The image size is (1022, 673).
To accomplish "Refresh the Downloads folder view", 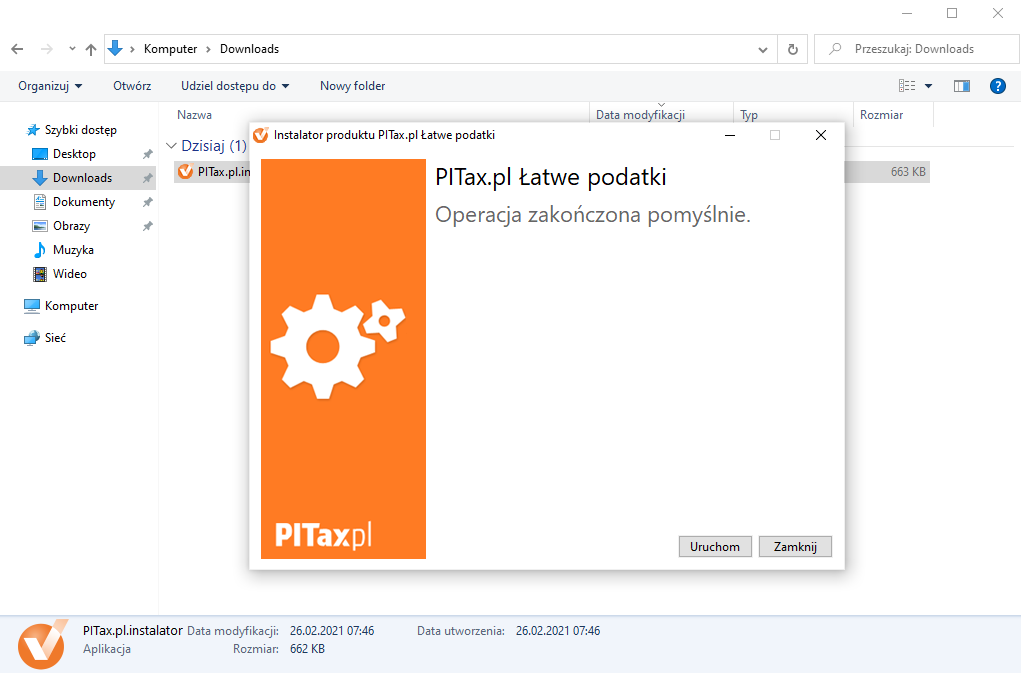I will point(793,50).
